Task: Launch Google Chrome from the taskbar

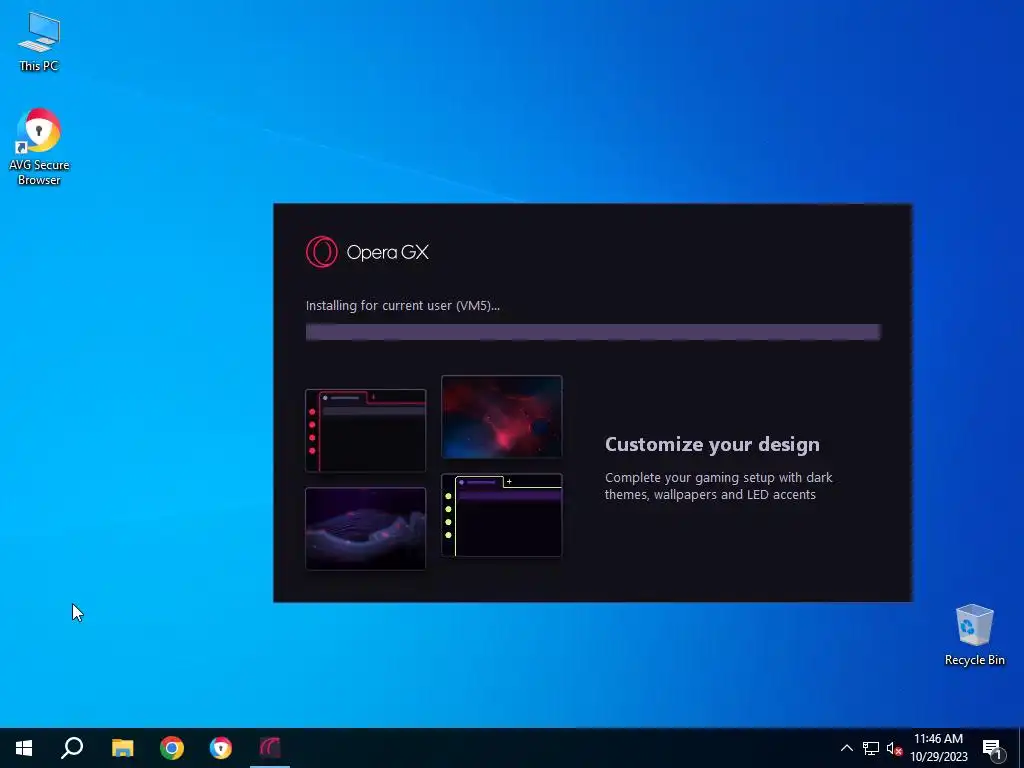Action: pos(172,748)
